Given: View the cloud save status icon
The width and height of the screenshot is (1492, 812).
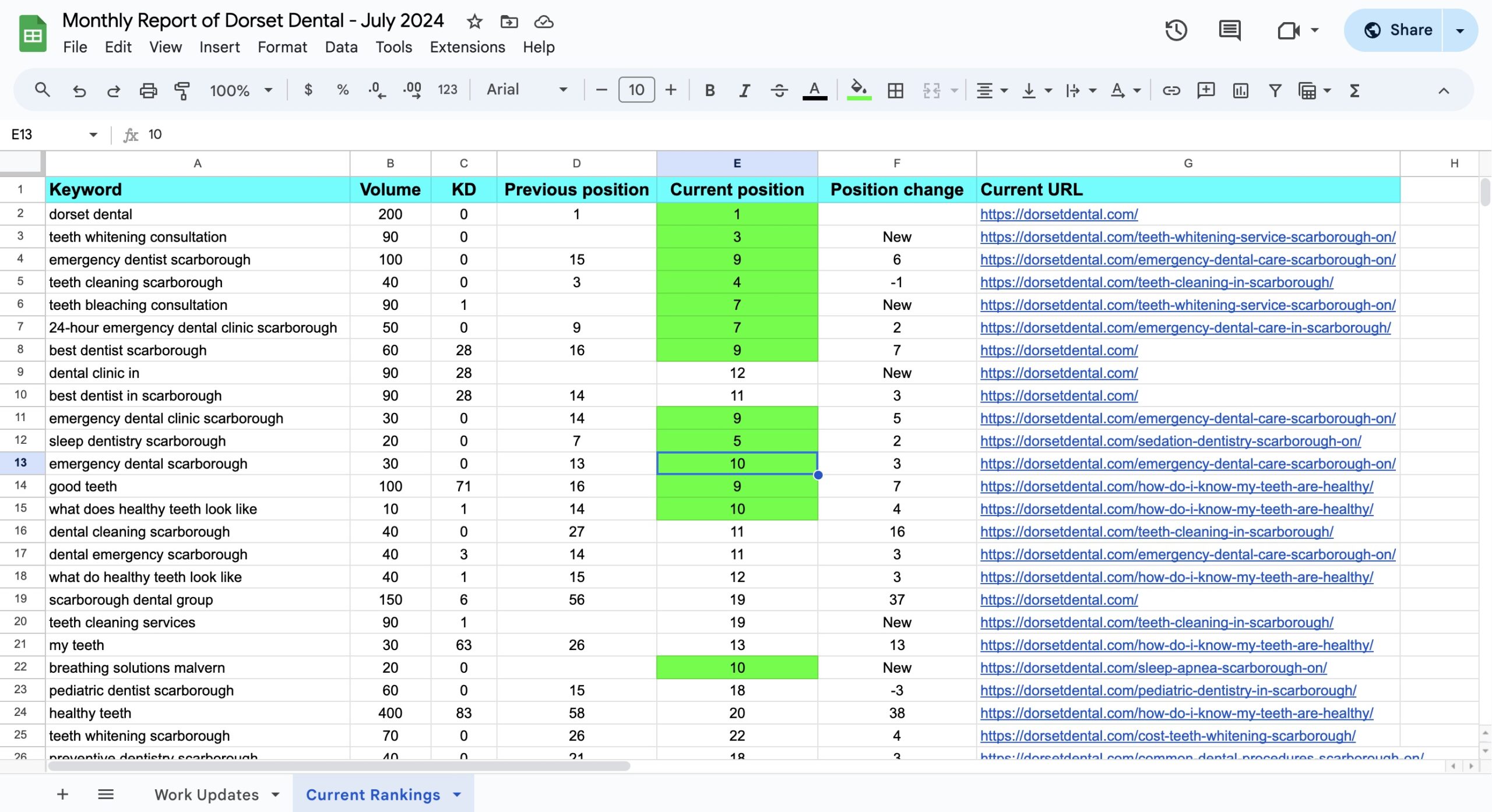Looking at the screenshot, I should [543, 22].
